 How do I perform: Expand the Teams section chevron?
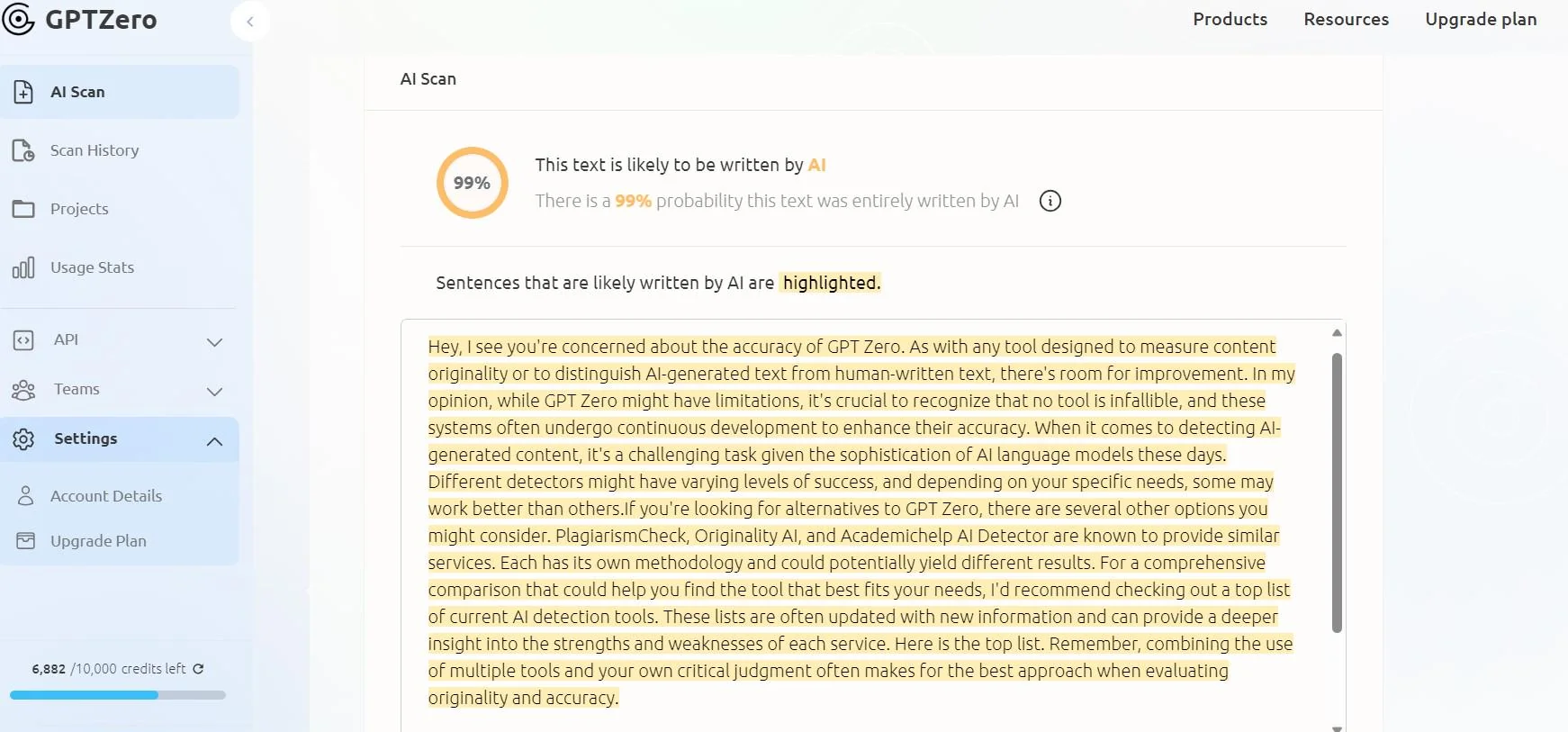(214, 392)
